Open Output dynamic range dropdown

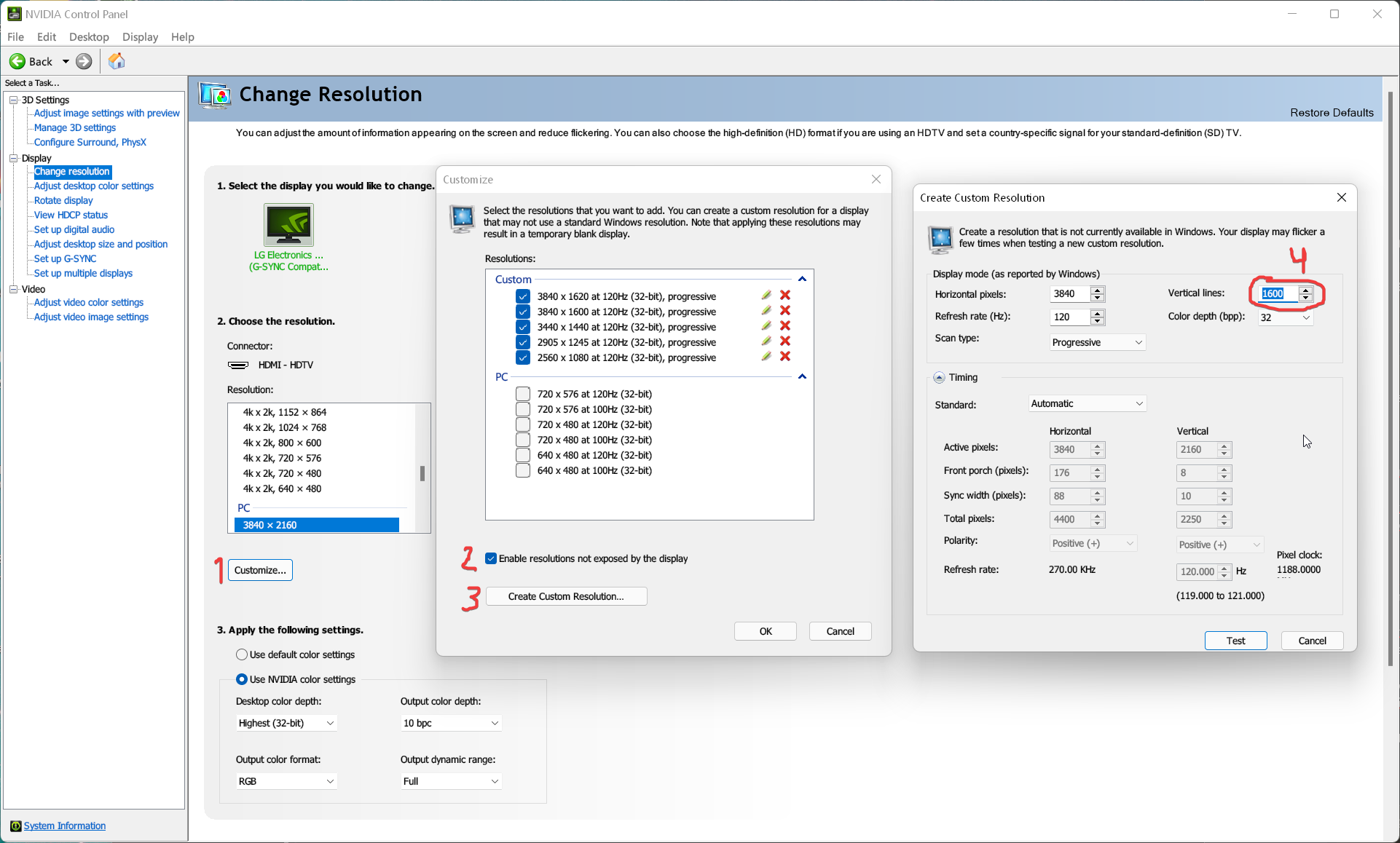pyautogui.click(x=451, y=781)
